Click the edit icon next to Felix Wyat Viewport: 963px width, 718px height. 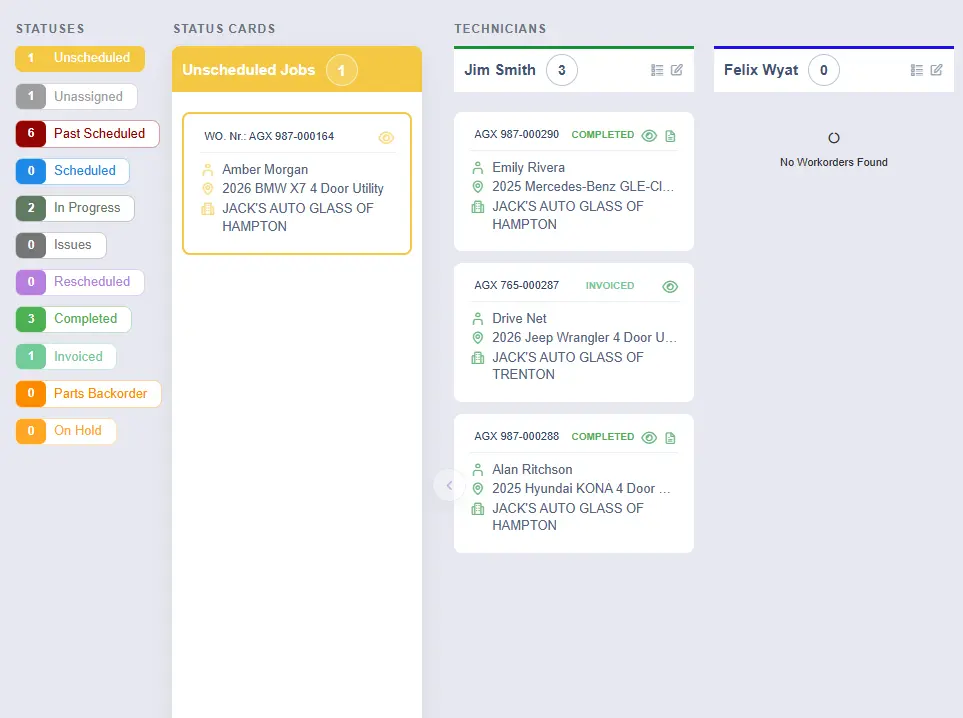937,70
